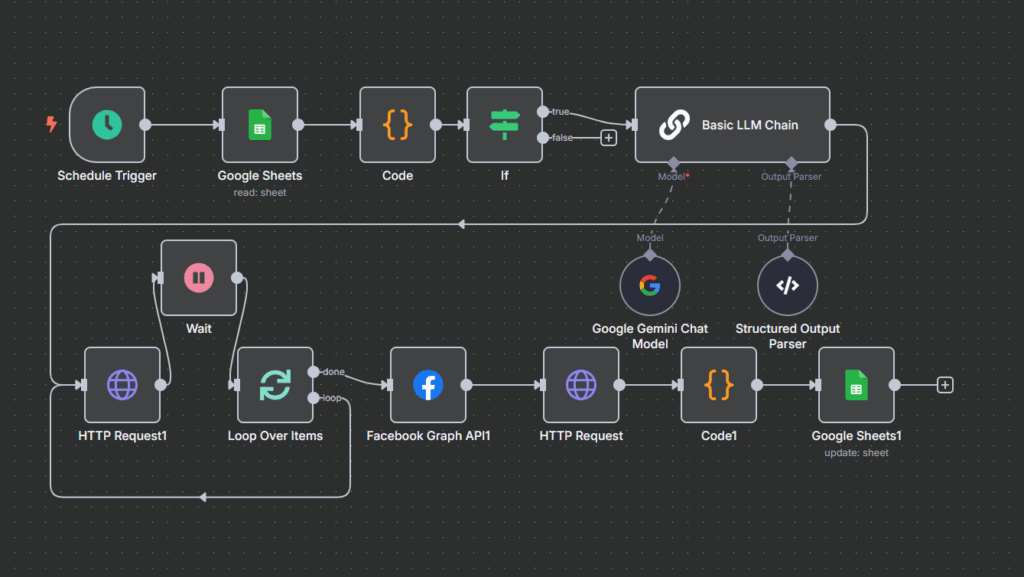The width and height of the screenshot is (1024, 577).
Task: Click the Structured Output Parser label
Action: [788, 336]
